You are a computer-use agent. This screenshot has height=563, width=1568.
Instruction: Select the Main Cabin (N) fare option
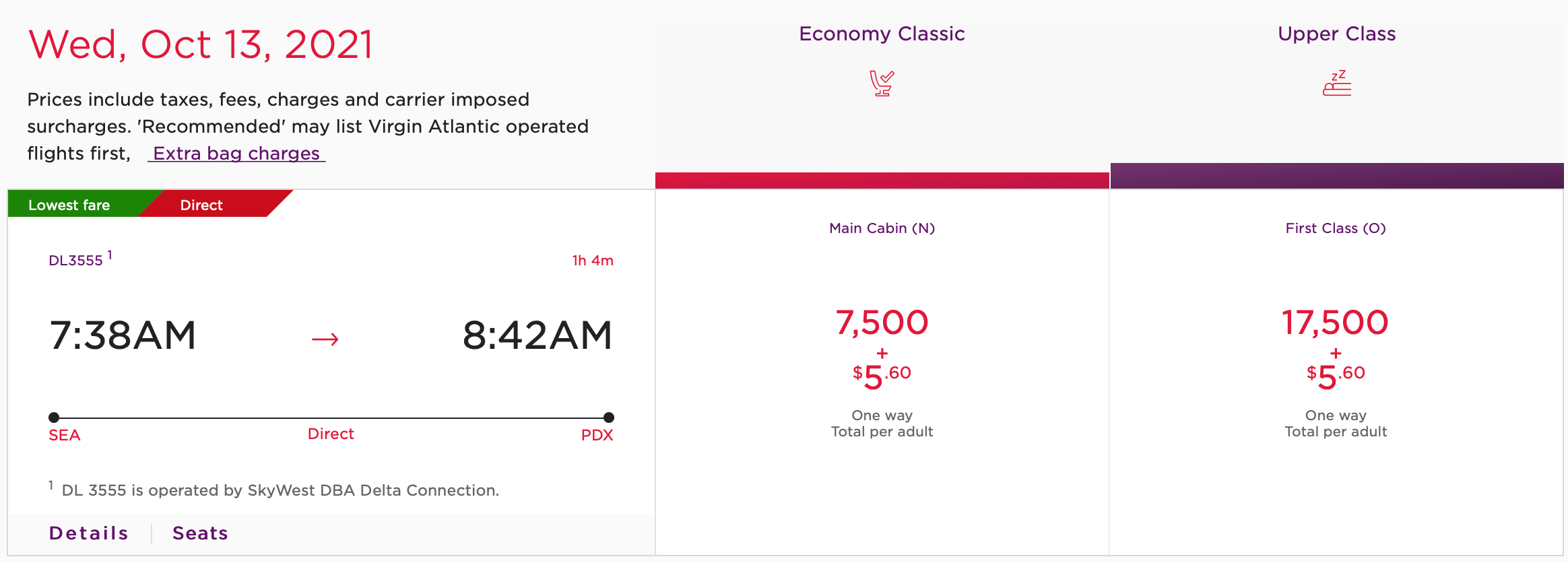coord(881,228)
